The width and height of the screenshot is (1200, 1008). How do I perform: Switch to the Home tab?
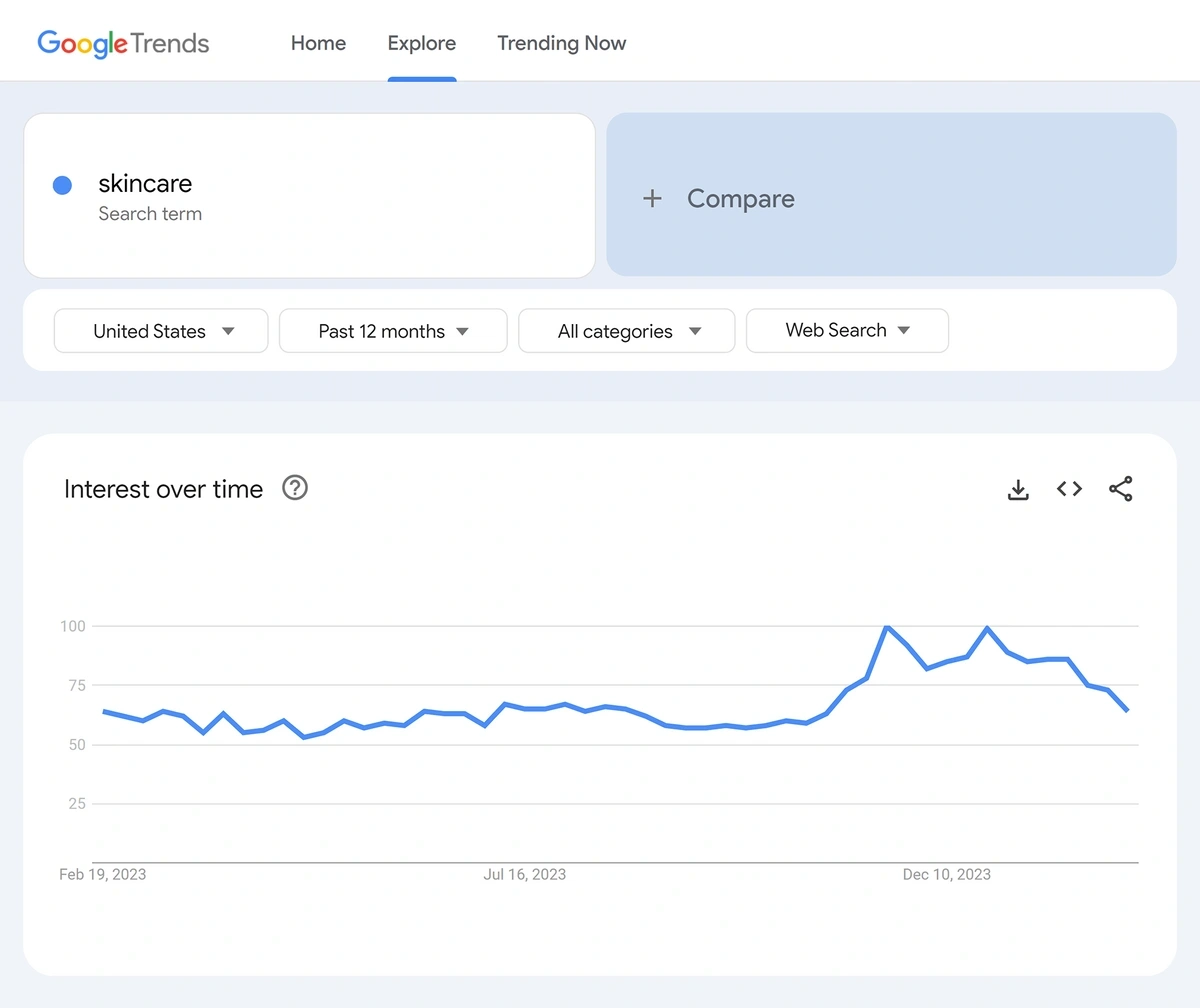(x=318, y=43)
